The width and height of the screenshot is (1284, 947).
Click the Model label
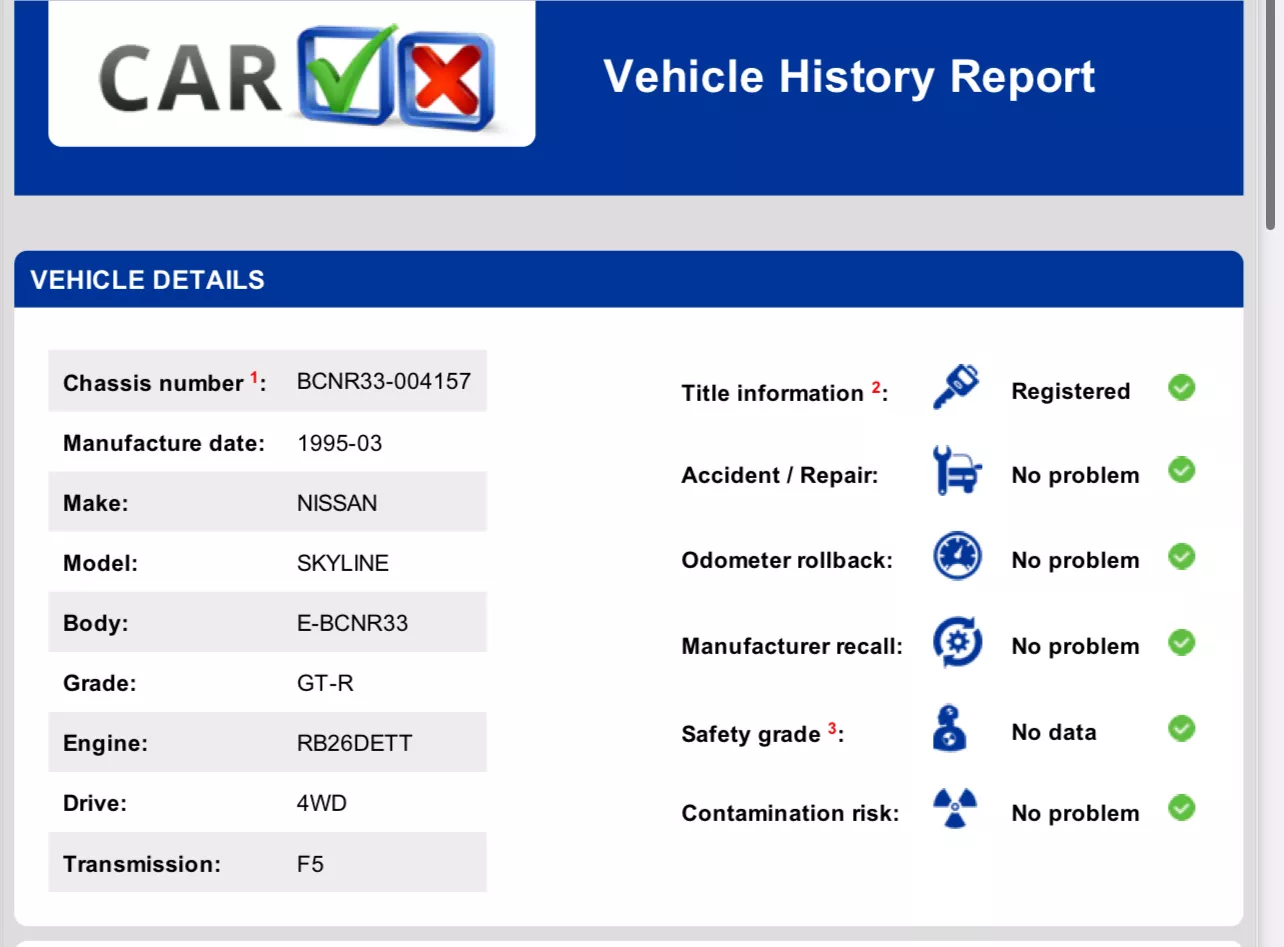(100, 563)
